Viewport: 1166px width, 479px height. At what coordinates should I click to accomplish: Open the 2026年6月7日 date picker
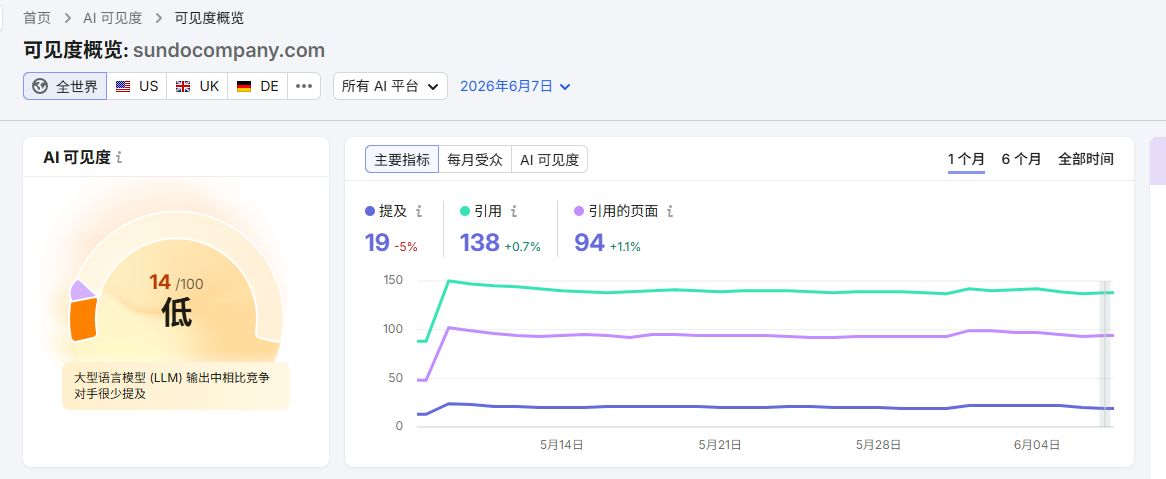pos(515,86)
